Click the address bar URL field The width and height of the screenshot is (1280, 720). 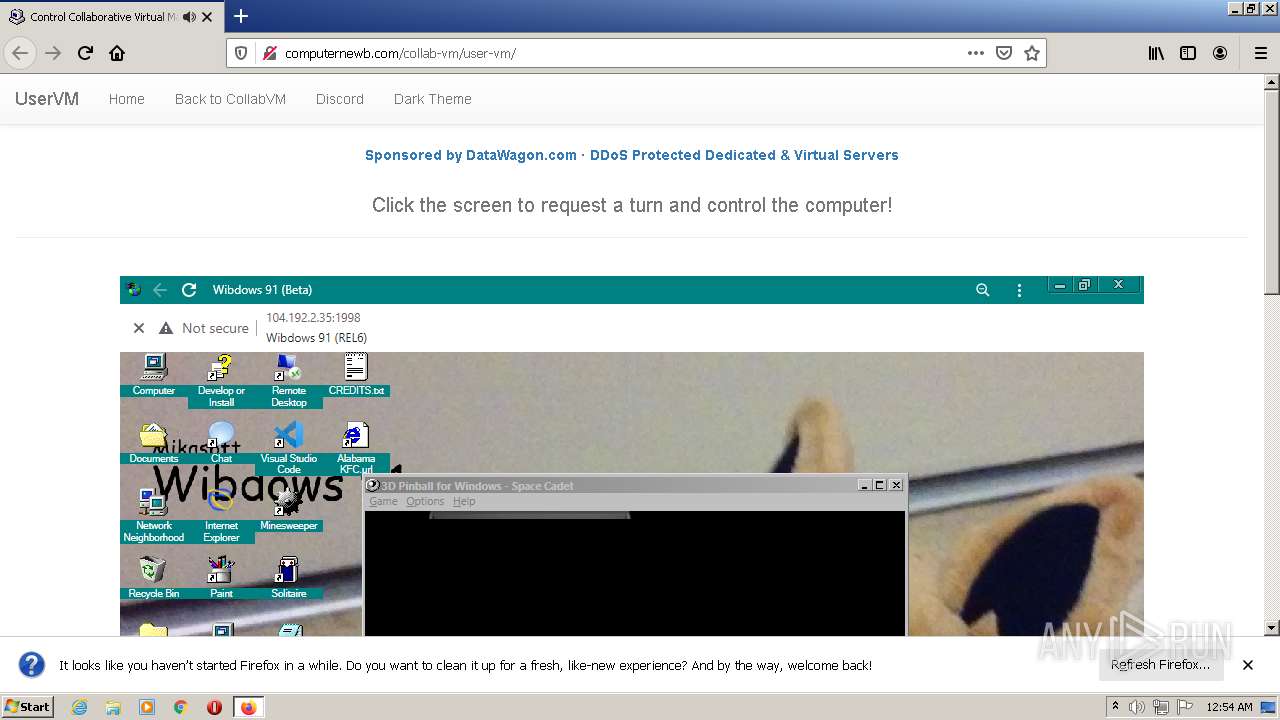[x=620, y=53]
